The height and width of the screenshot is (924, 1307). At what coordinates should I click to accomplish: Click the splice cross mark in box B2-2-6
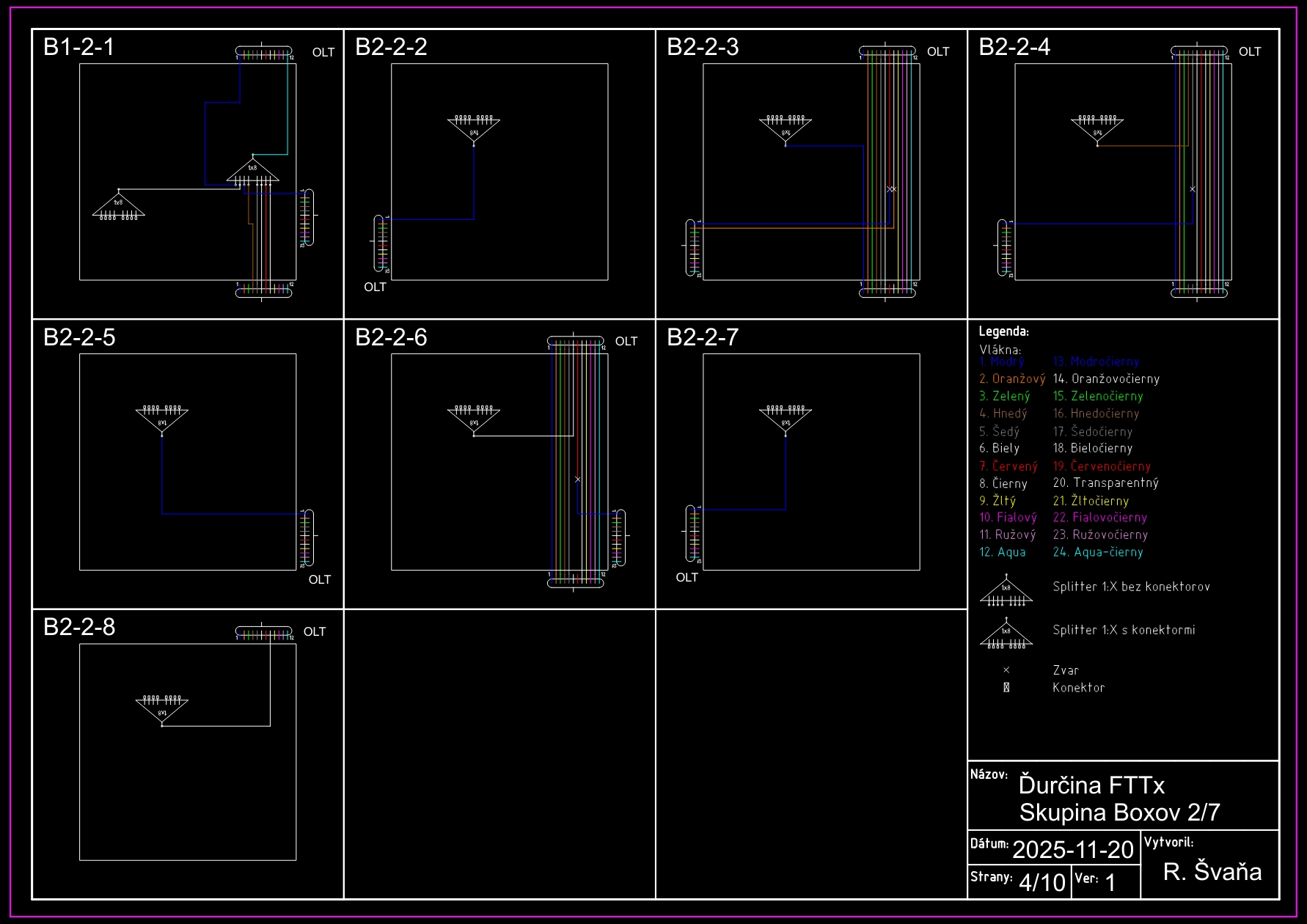tap(578, 480)
